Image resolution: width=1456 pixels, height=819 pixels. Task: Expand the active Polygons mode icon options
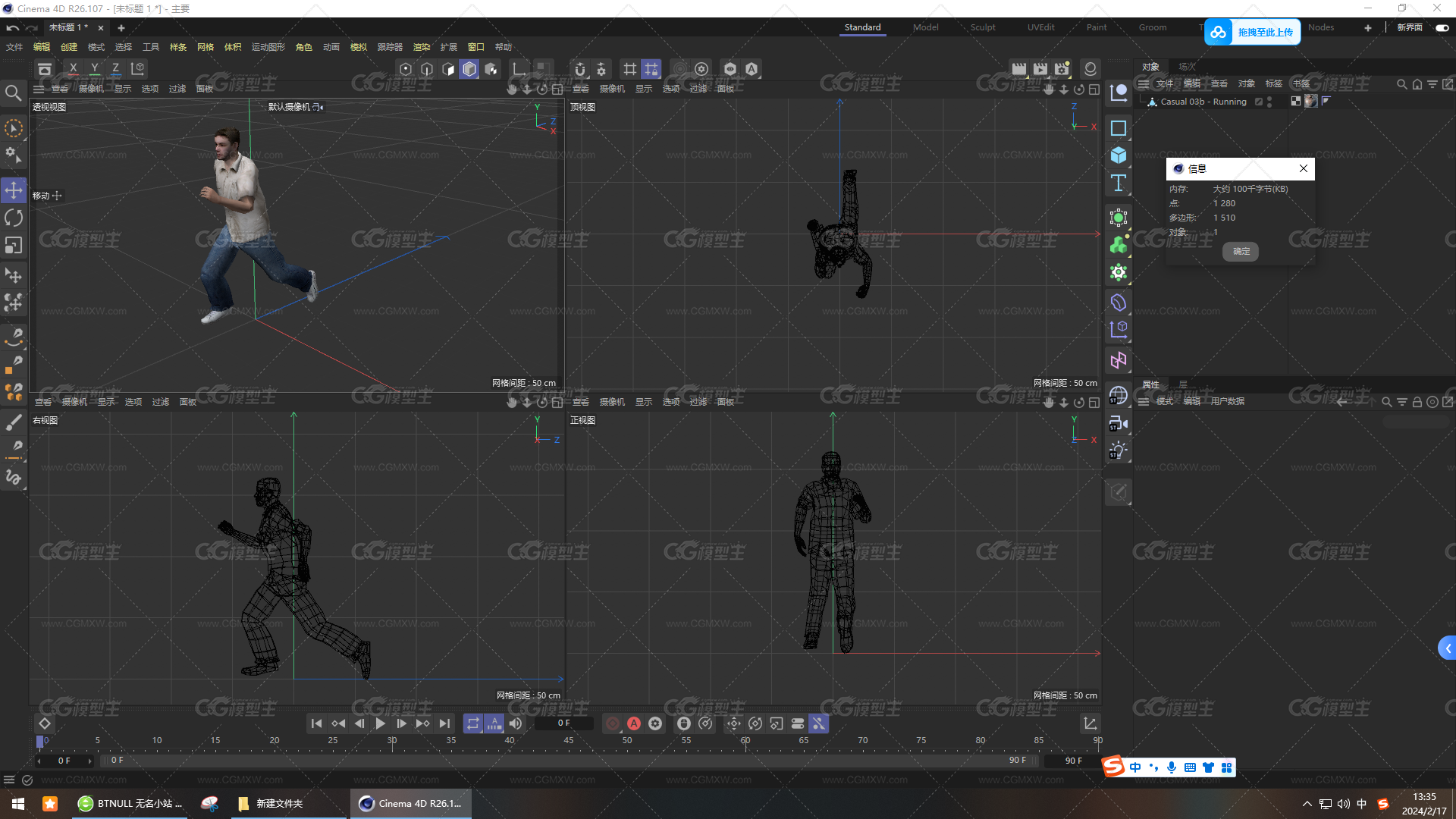pyautogui.click(x=469, y=69)
